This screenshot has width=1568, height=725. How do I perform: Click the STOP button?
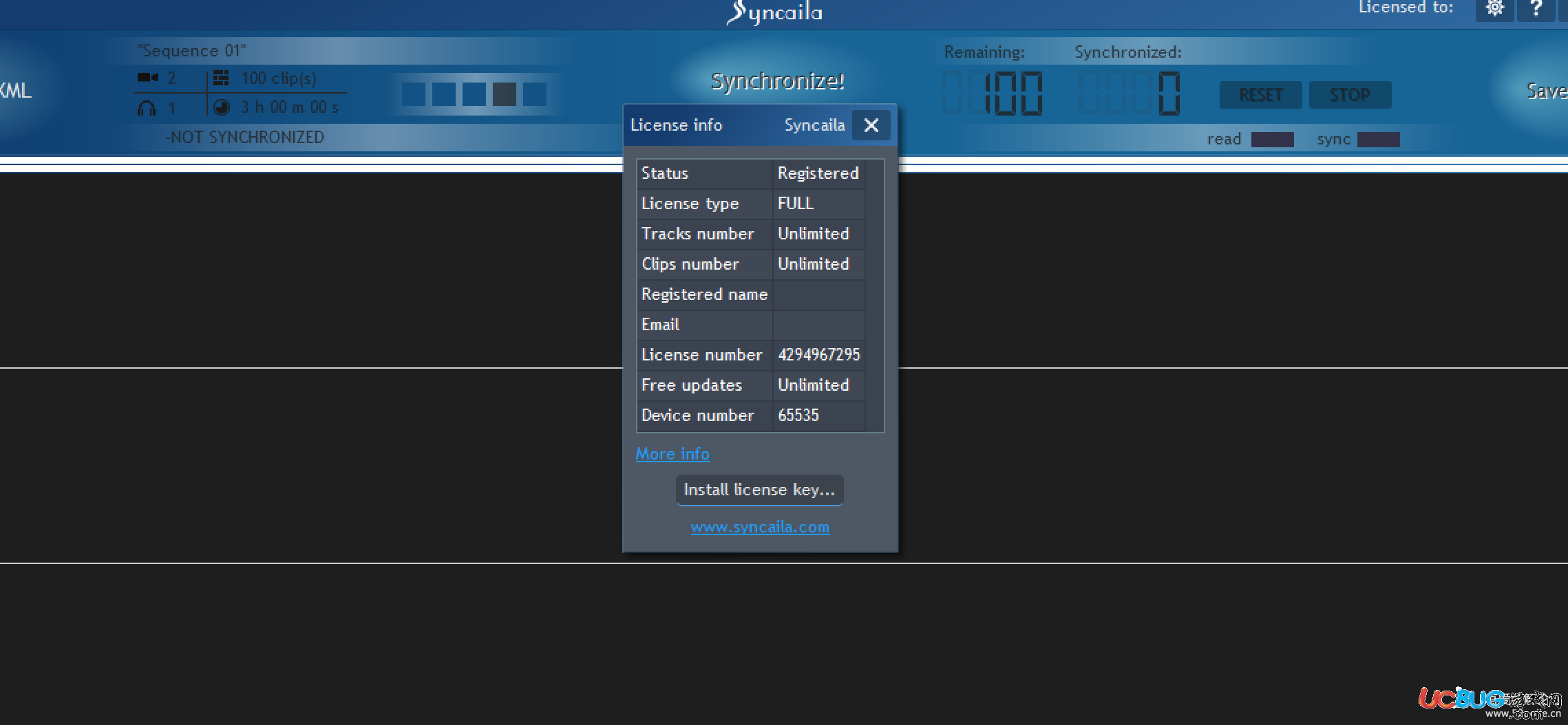[1350, 95]
